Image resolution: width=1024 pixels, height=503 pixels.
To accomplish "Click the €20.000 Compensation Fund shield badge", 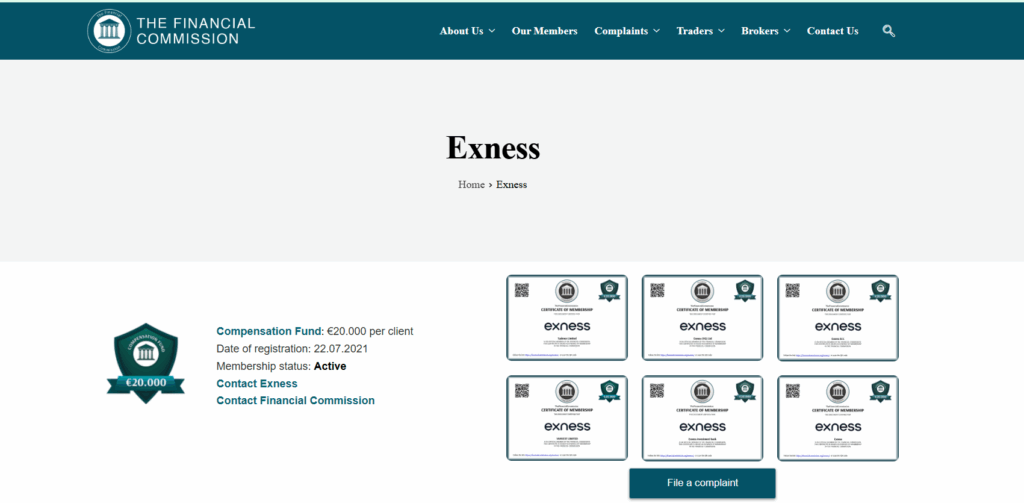I will (146, 363).
